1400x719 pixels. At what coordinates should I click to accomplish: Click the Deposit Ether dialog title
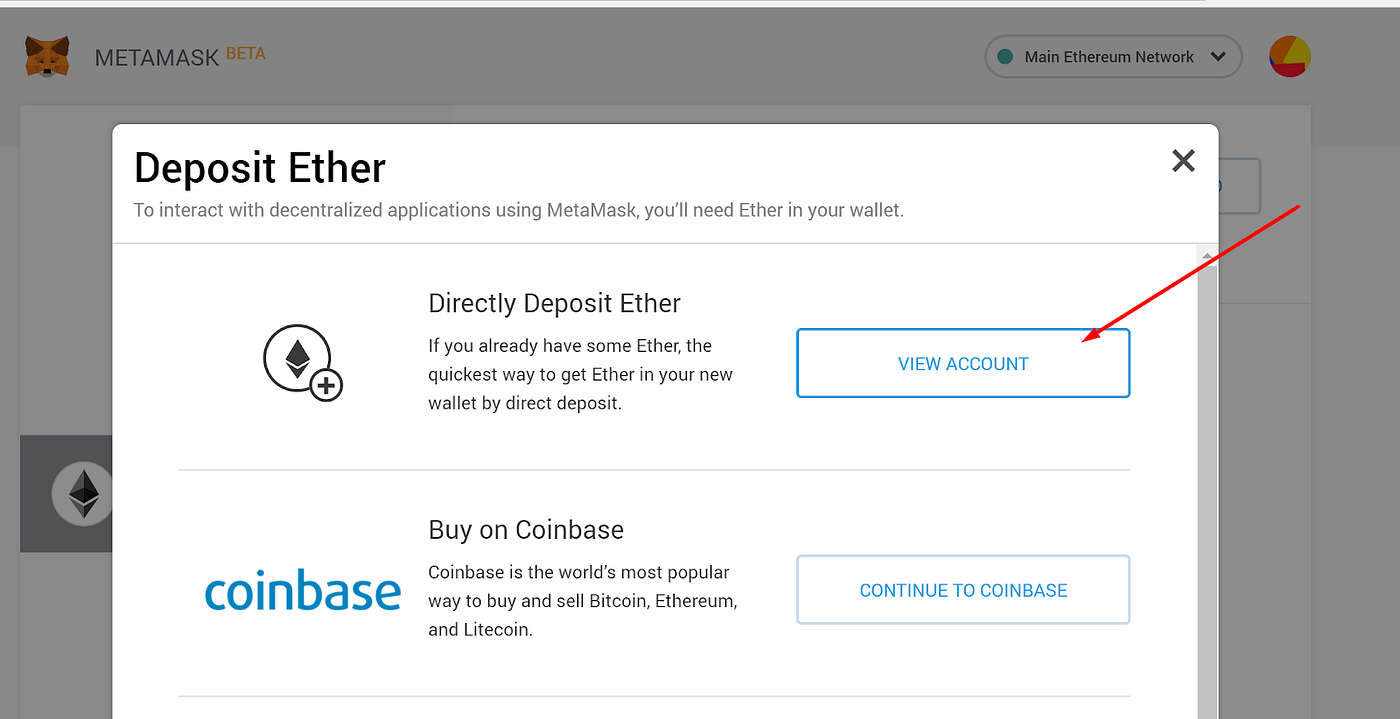(260, 168)
